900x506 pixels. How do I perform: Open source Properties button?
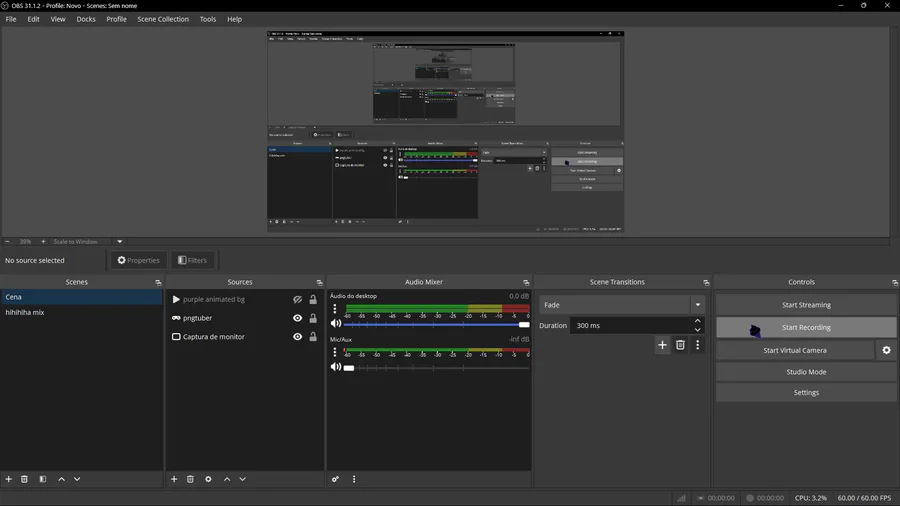click(139, 260)
